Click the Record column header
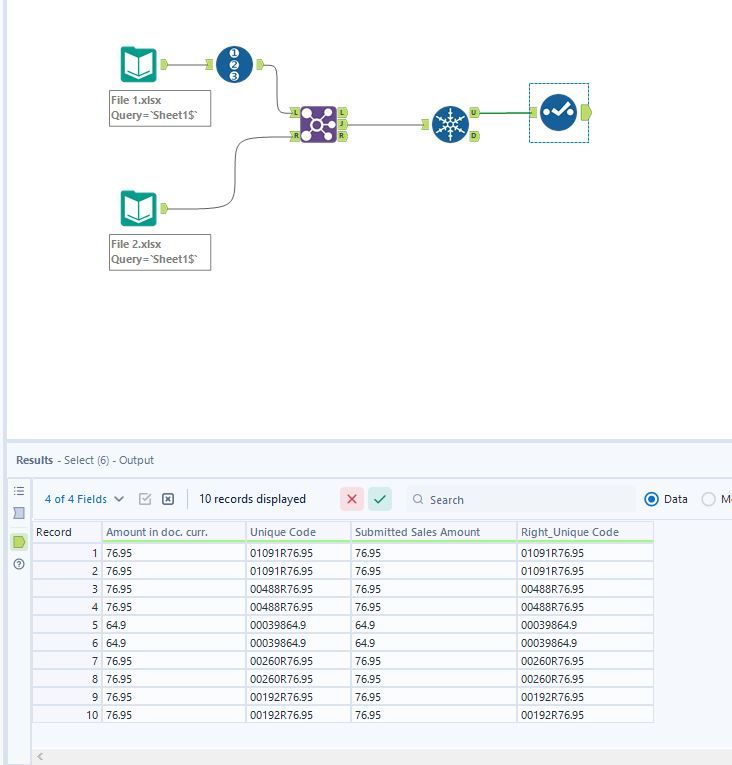 click(x=67, y=532)
